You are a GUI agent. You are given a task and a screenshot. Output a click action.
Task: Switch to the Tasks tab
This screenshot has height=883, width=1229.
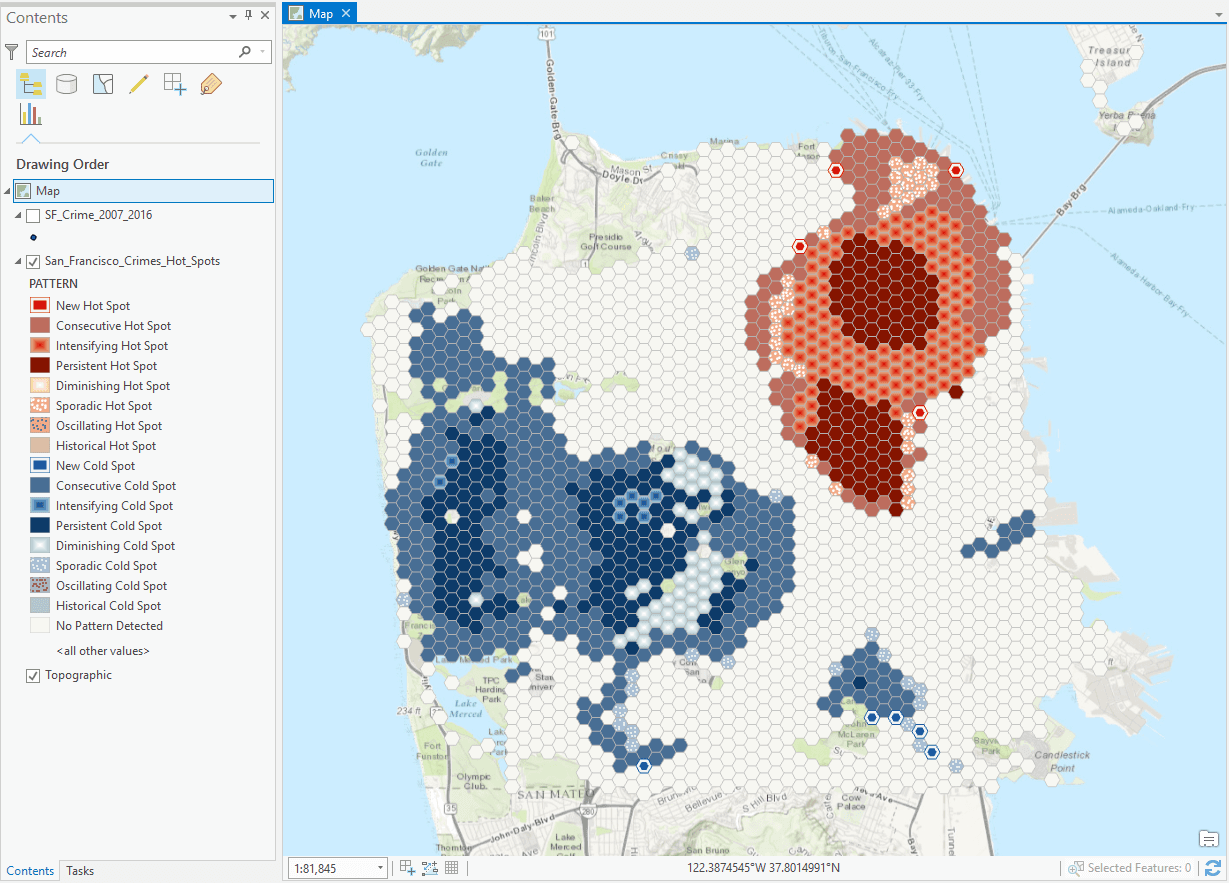click(79, 871)
